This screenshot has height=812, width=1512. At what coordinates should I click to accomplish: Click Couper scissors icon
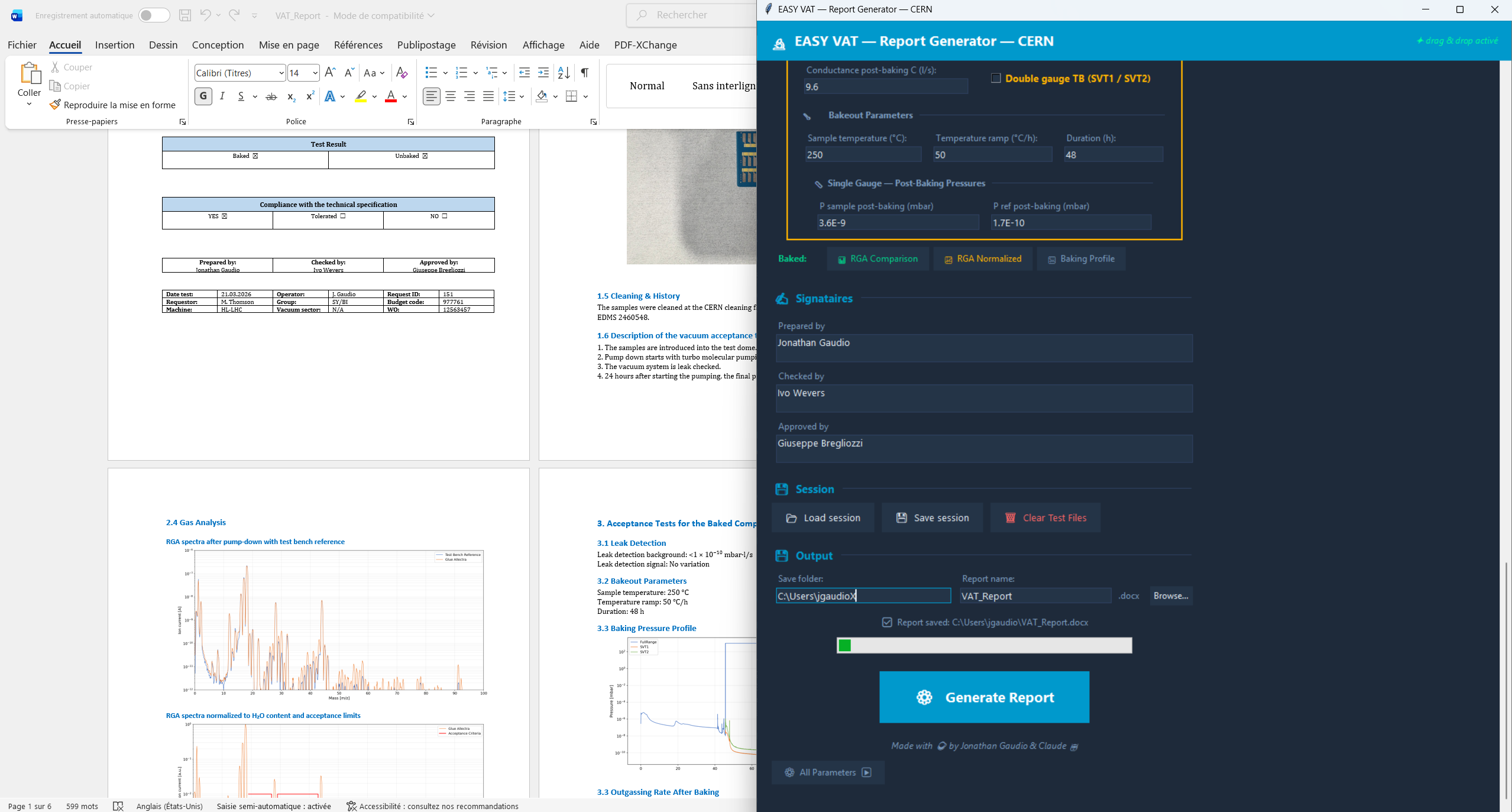pyautogui.click(x=55, y=67)
